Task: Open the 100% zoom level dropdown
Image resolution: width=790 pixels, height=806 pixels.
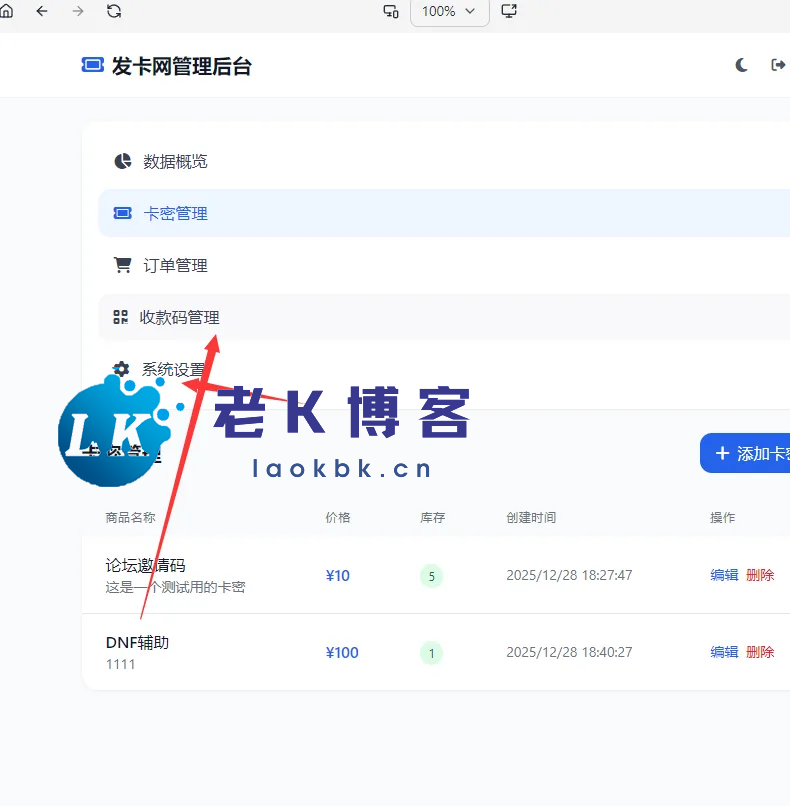Action: [449, 11]
